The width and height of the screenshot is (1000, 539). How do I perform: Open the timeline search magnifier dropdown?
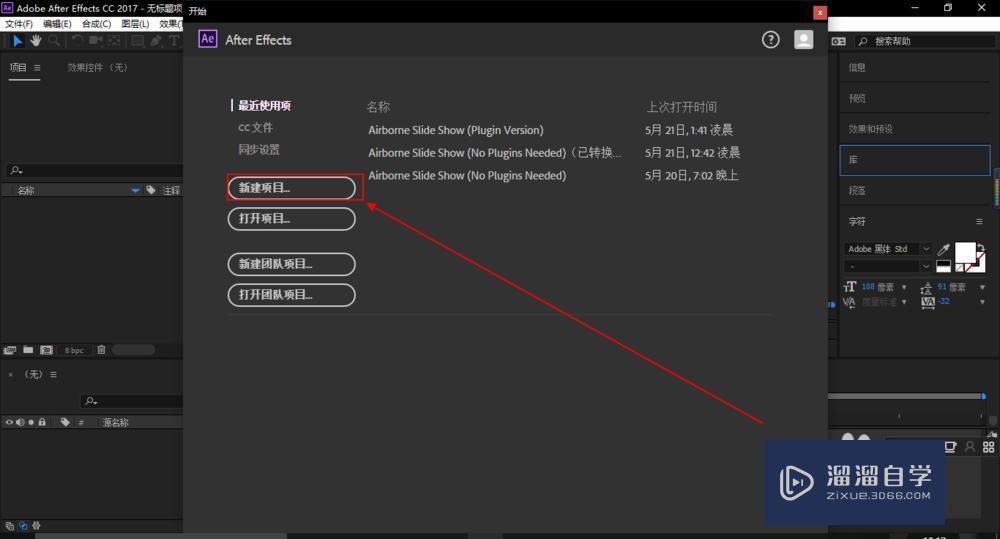(x=91, y=401)
